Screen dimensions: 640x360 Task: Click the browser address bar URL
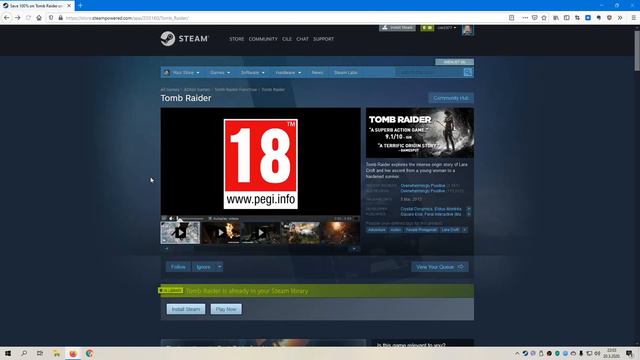point(127,18)
